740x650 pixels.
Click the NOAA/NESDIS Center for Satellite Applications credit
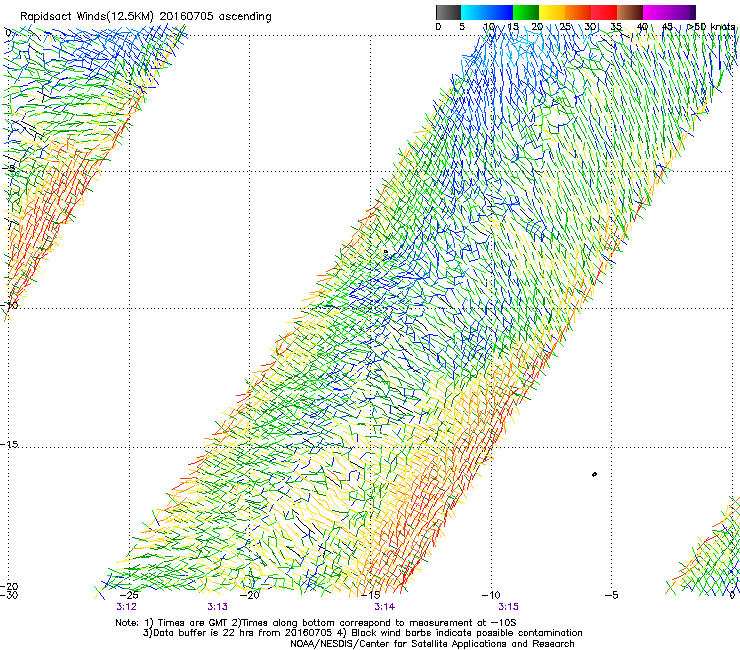click(432, 644)
